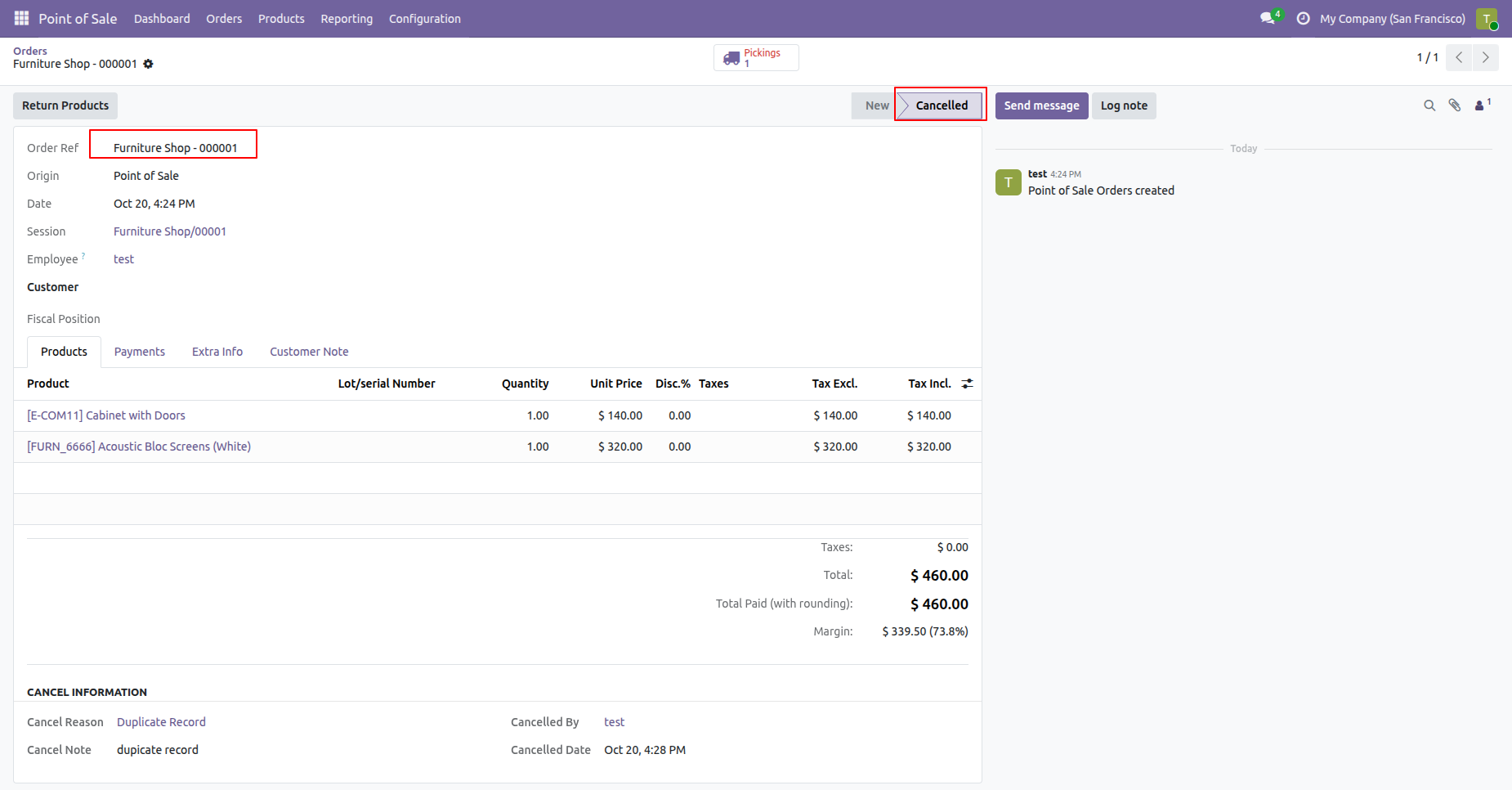Image resolution: width=1512 pixels, height=790 pixels.
Task: Open the Pickings truck smart button
Action: click(x=756, y=57)
